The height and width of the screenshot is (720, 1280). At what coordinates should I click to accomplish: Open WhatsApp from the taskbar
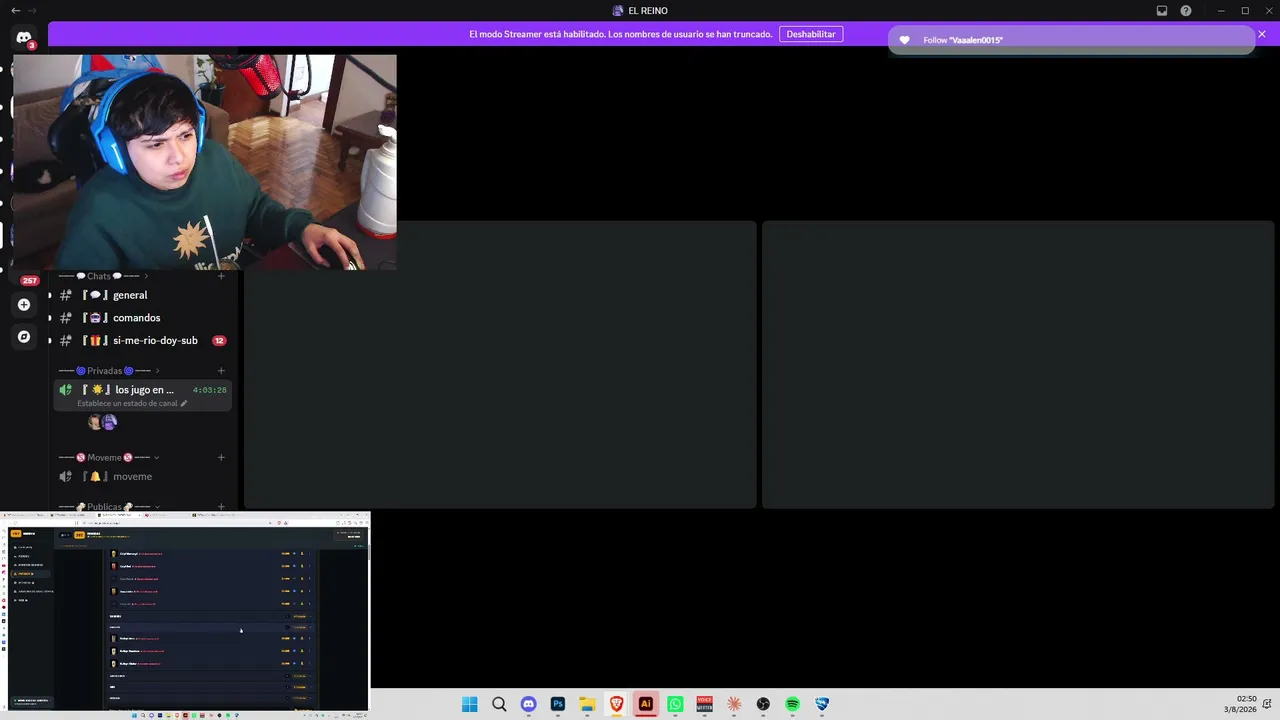(675, 704)
